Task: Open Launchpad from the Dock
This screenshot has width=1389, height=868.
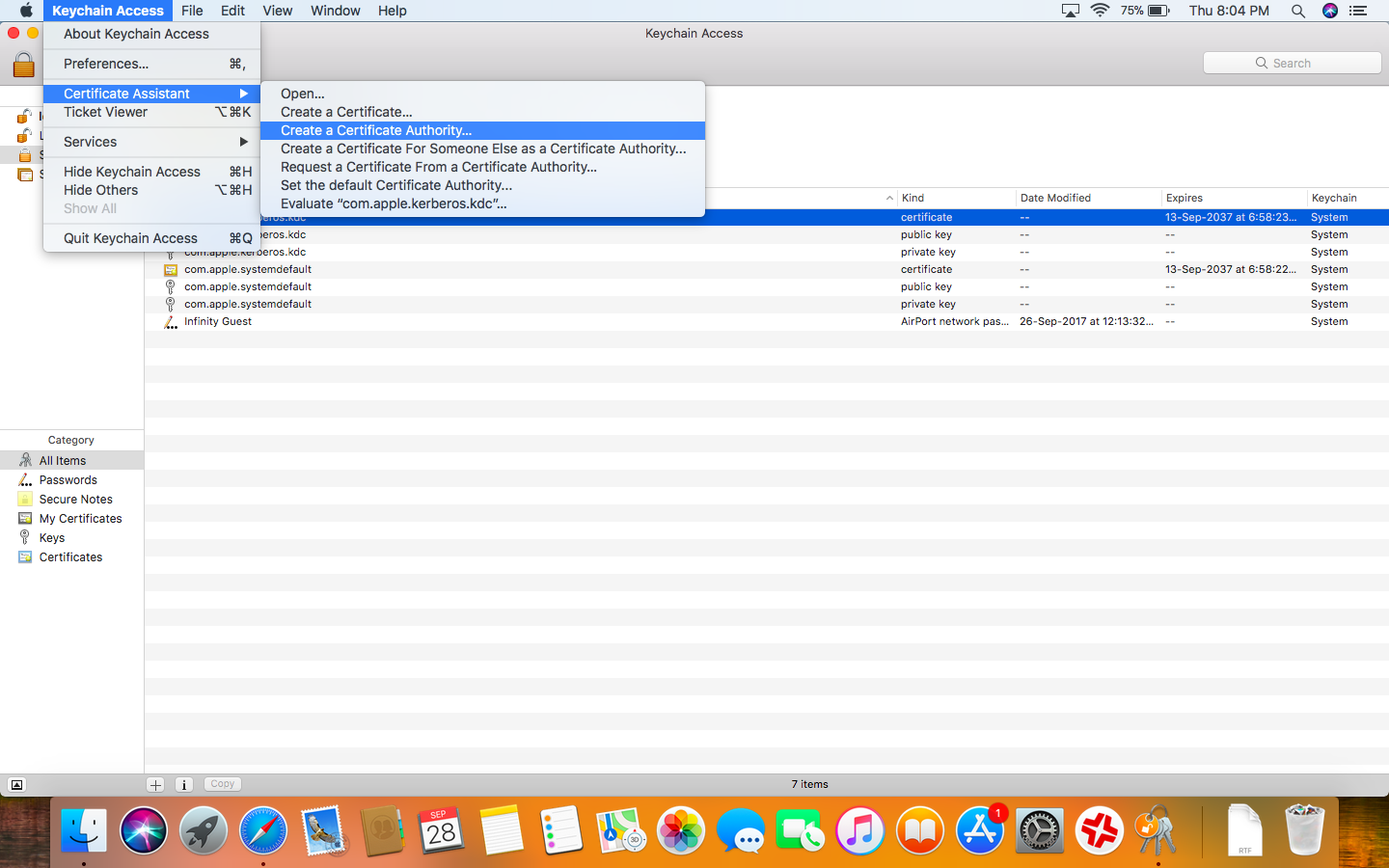Action: pyautogui.click(x=204, y=830)
